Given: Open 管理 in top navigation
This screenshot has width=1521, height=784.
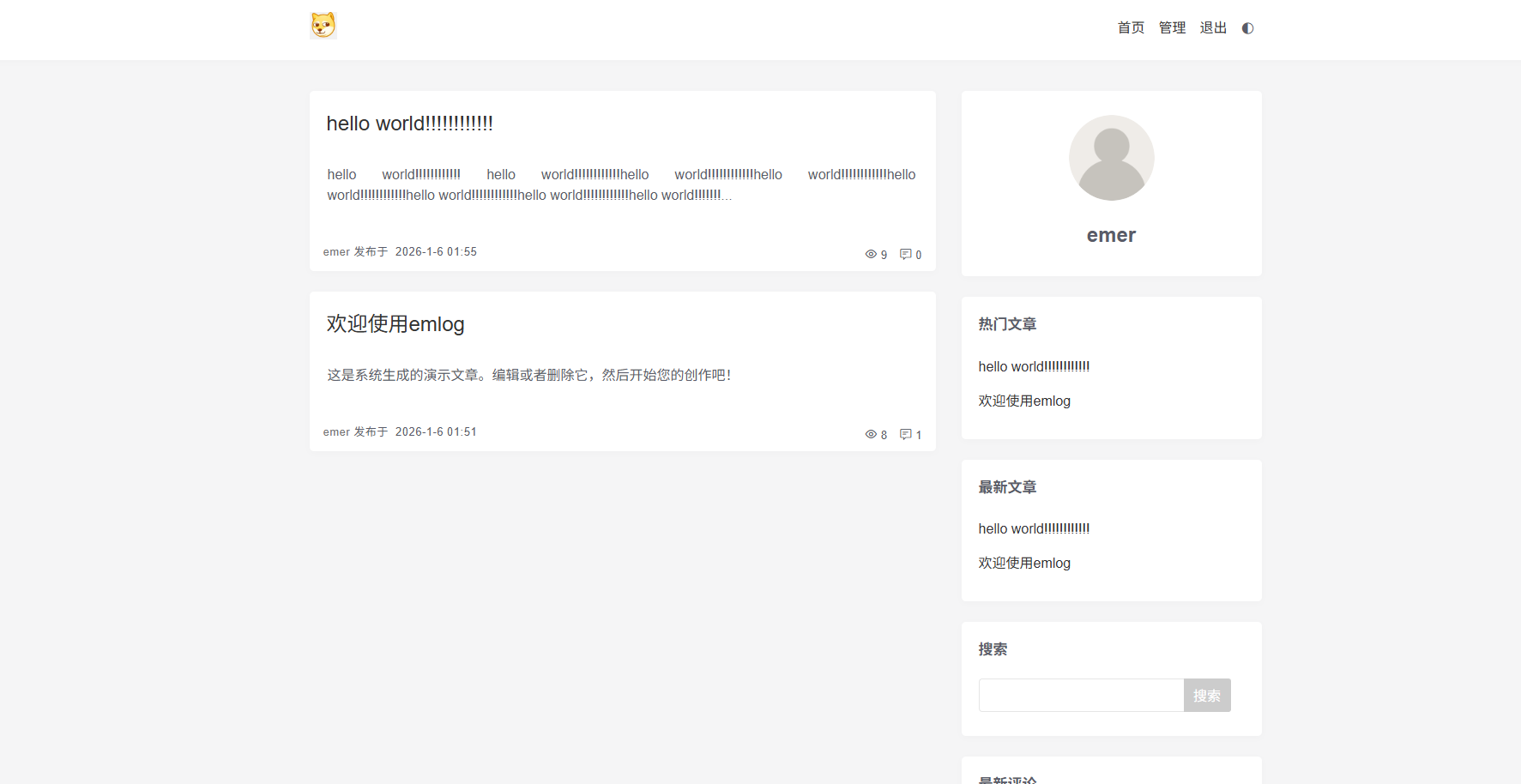Looking at the screenshot, I should 1172,28.
